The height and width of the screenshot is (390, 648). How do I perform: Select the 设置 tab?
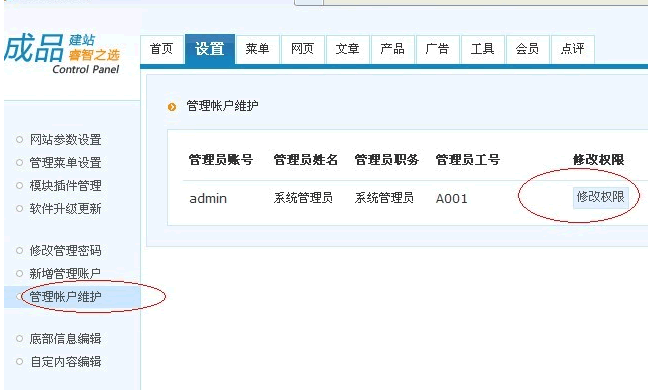tap(210, 49)
